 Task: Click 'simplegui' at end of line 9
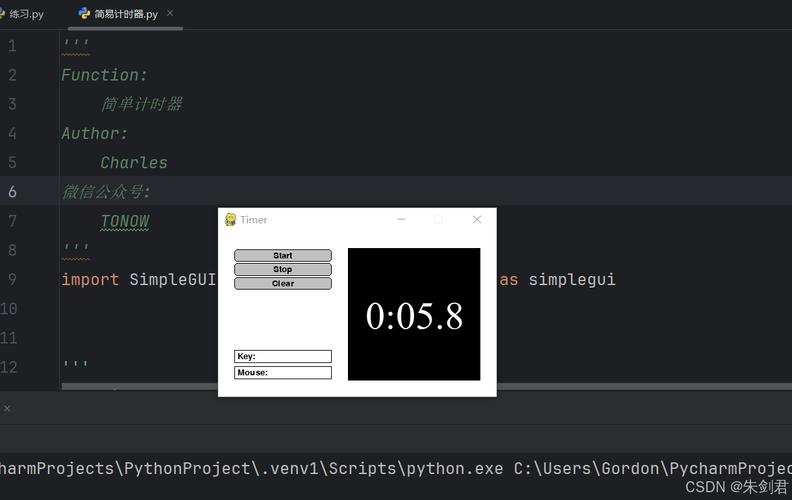572,279
